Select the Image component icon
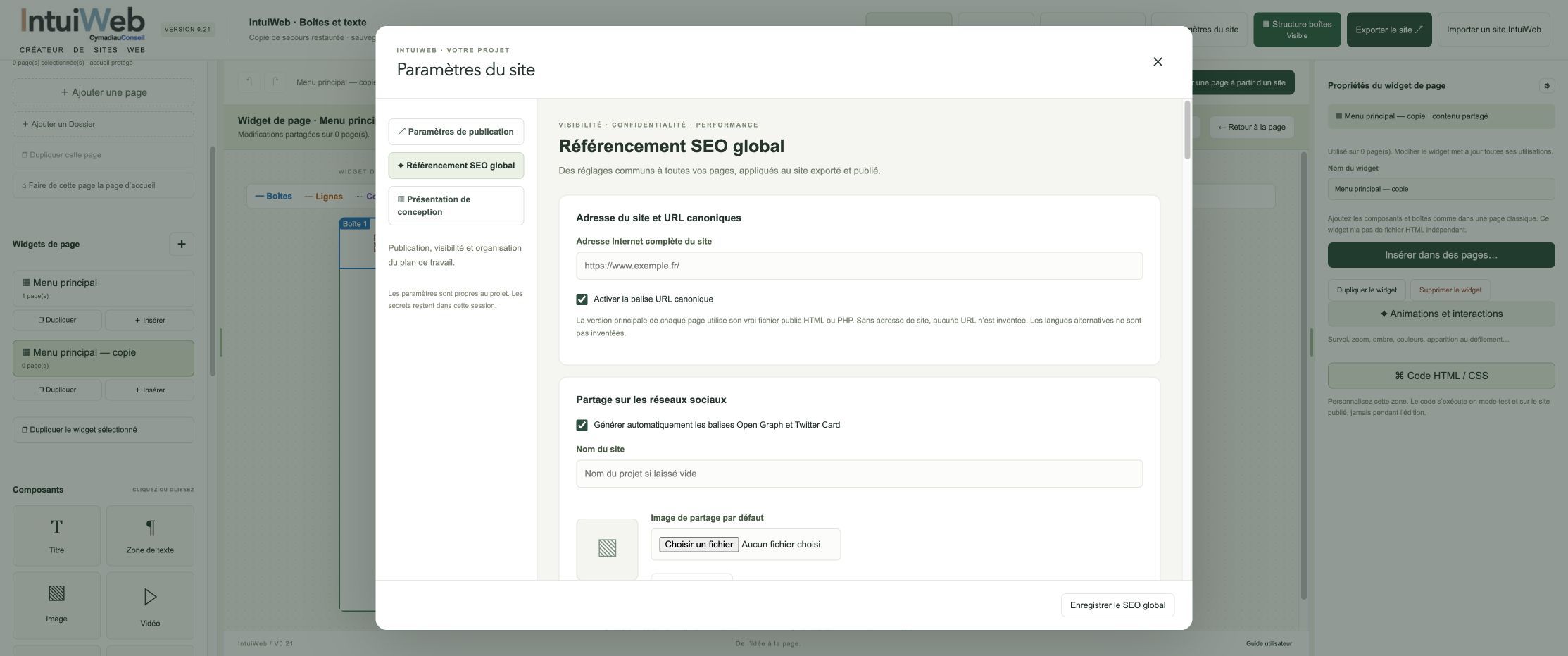Image resolution: width=1568 pixels, height=656 pixels. tap(56, 605)
